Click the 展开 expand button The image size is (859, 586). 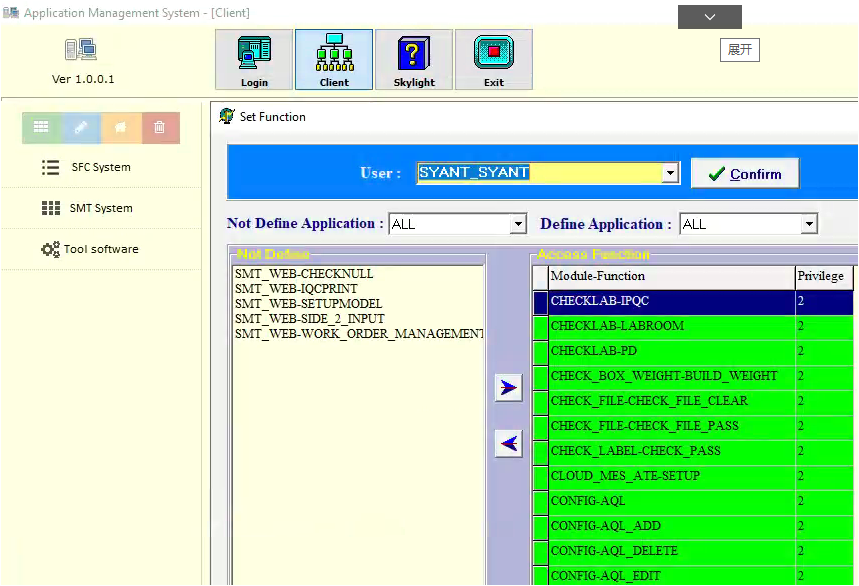[x=739, y=50]
